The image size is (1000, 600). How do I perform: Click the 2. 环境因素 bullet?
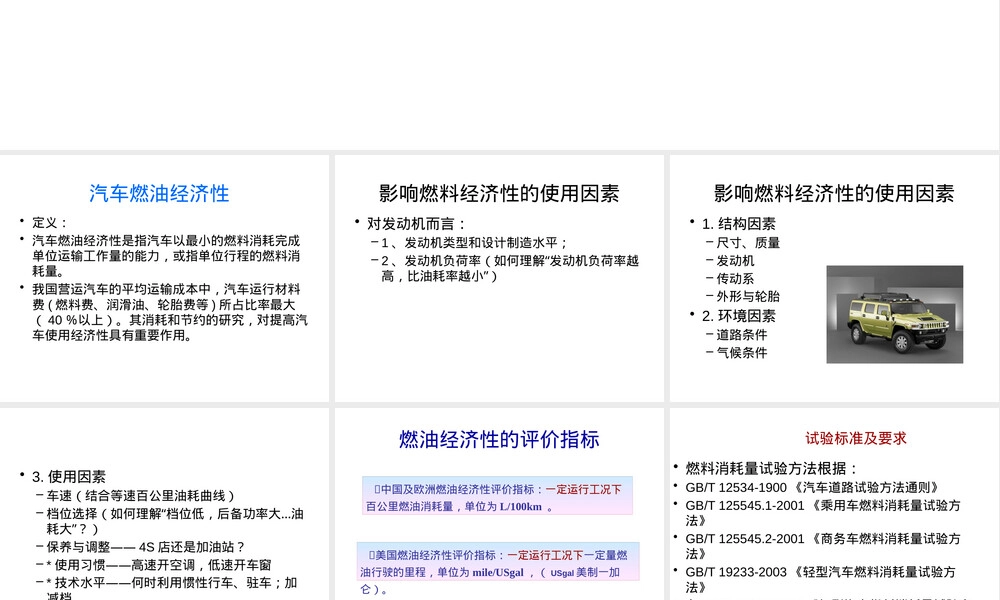(x=739, y=316)
